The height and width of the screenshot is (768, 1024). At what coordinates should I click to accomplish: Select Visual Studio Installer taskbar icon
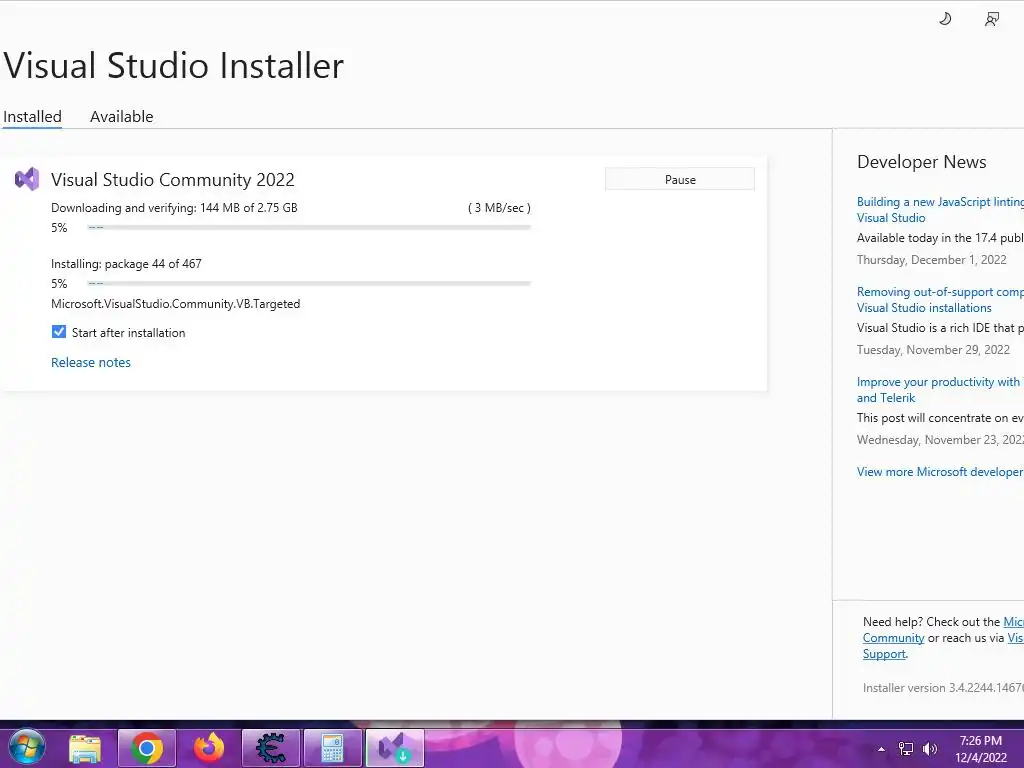tap(394, 748)
